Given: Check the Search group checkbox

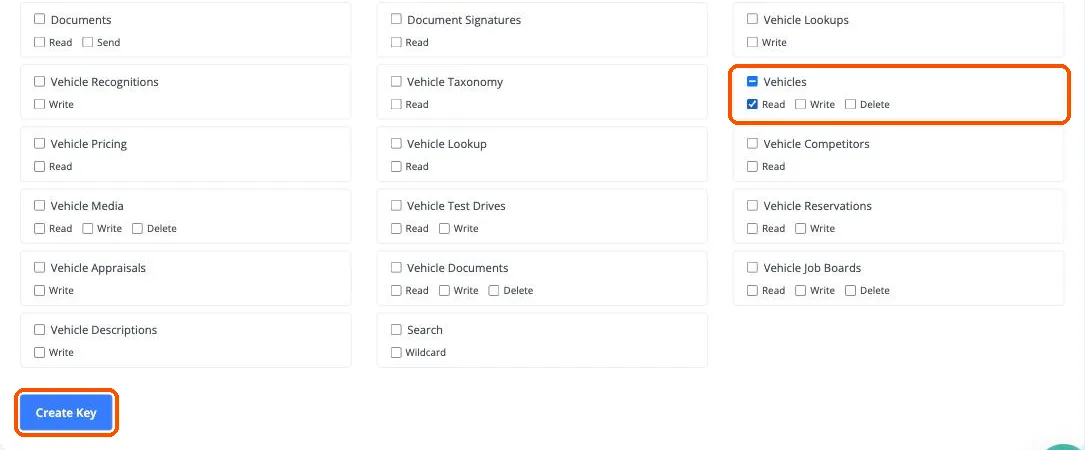Looking at the screenshot, I should tap(396, 330).
